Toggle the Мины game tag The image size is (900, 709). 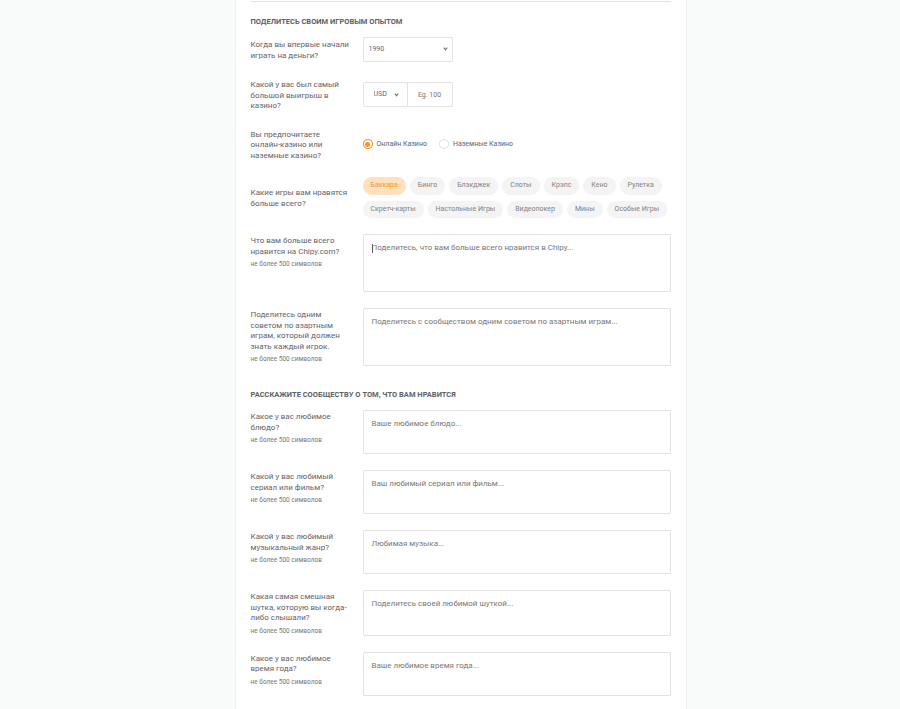click(x=585, y=209)
